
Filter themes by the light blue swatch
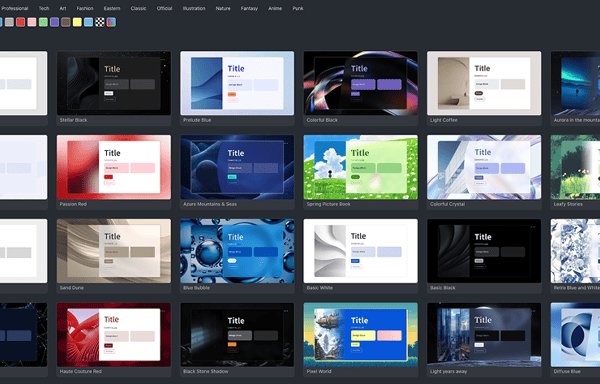(x=88, y=22)
